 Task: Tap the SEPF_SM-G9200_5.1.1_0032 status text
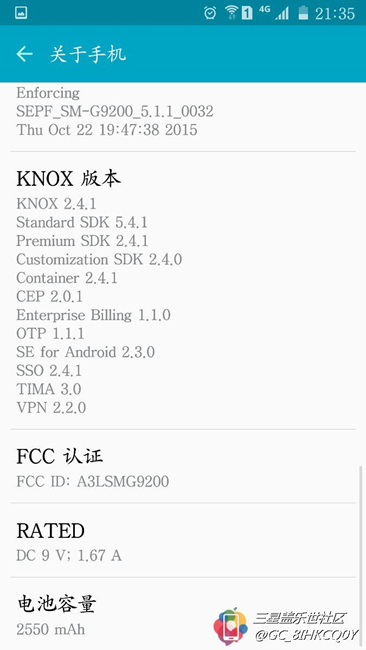tap(115, 111)
